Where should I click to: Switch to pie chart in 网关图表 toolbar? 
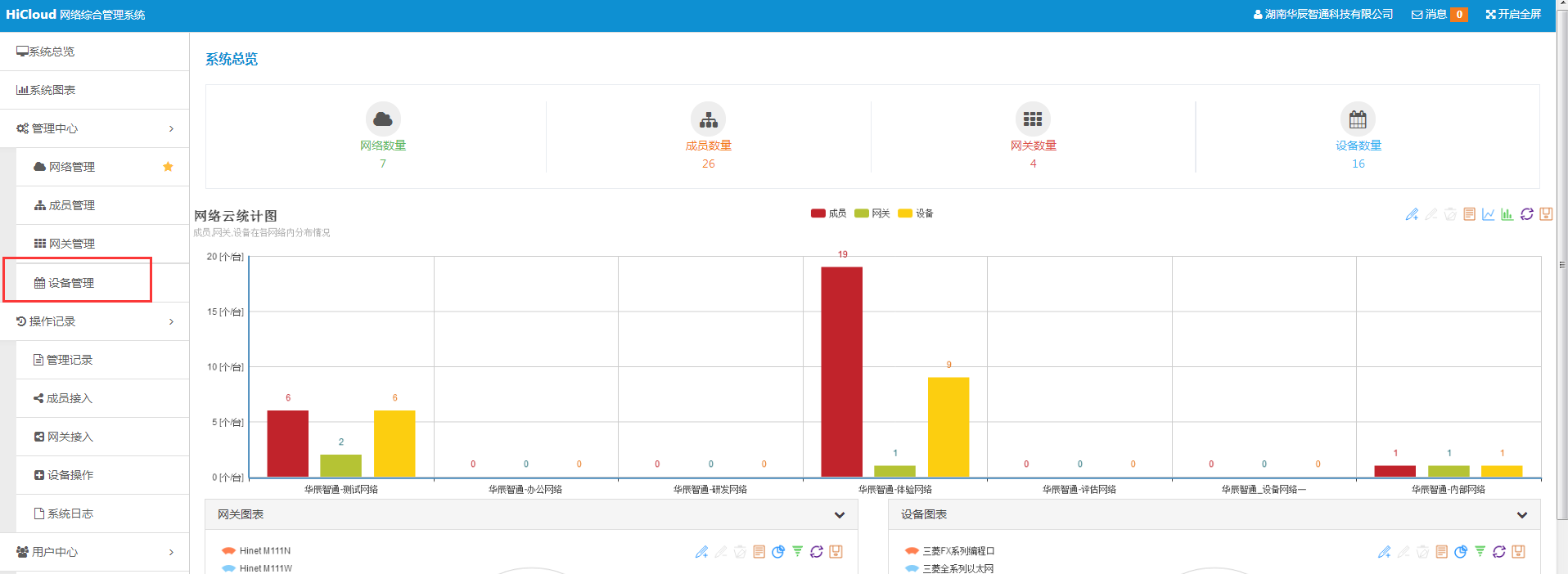pos(777,552)
